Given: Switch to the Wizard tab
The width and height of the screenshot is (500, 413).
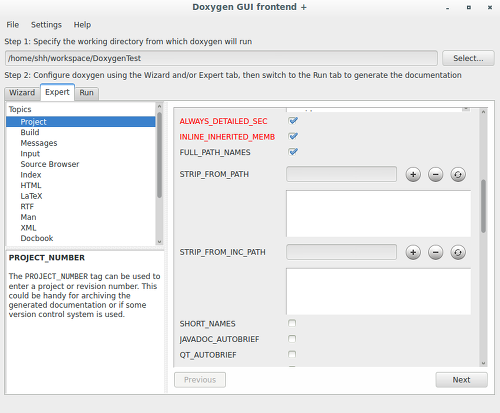Looking at the screenshot, I should coord(22,93).
